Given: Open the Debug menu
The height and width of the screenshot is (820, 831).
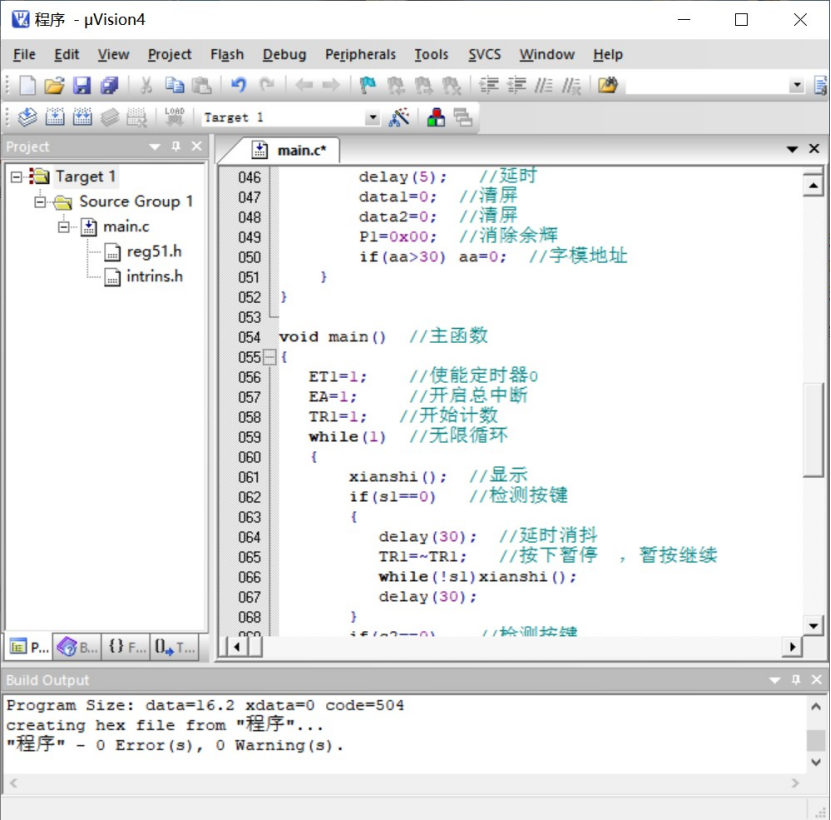Looking at the screenshot, I should click(284, 55).
